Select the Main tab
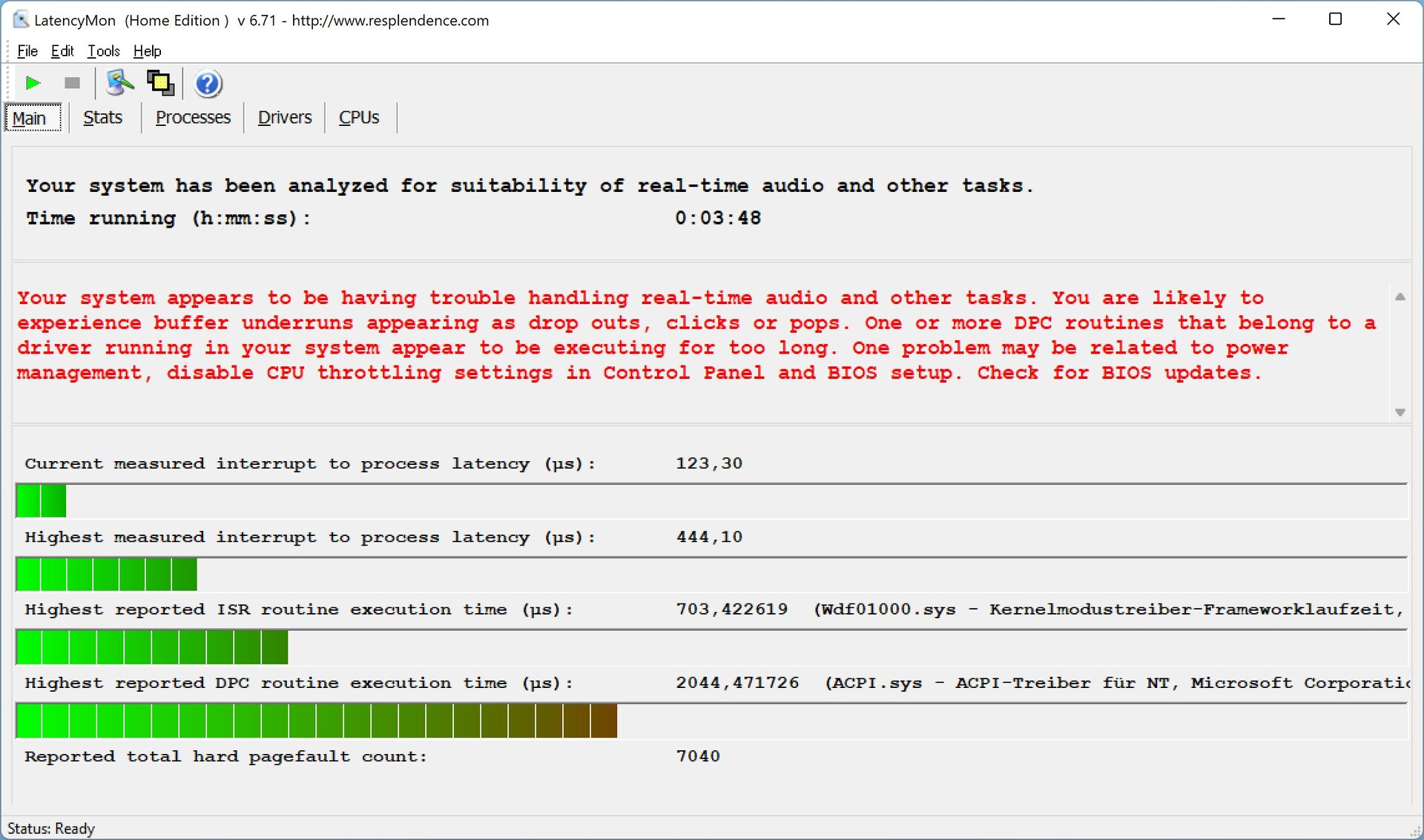 (x=30, y=119)
